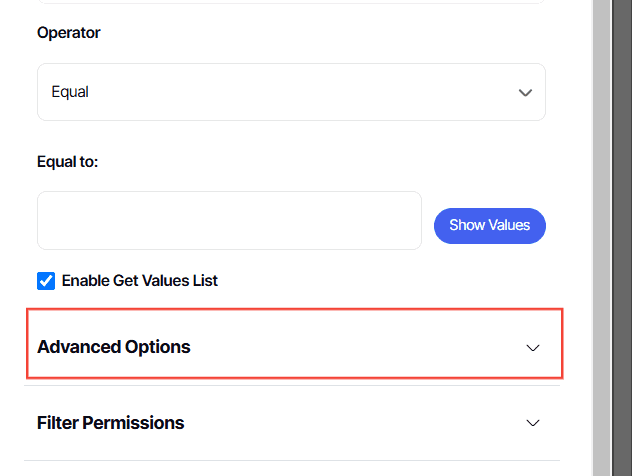Click the 'Show Values' text on the blue pill button
This screenshot has height=476, width=632.
pos(489,225)
